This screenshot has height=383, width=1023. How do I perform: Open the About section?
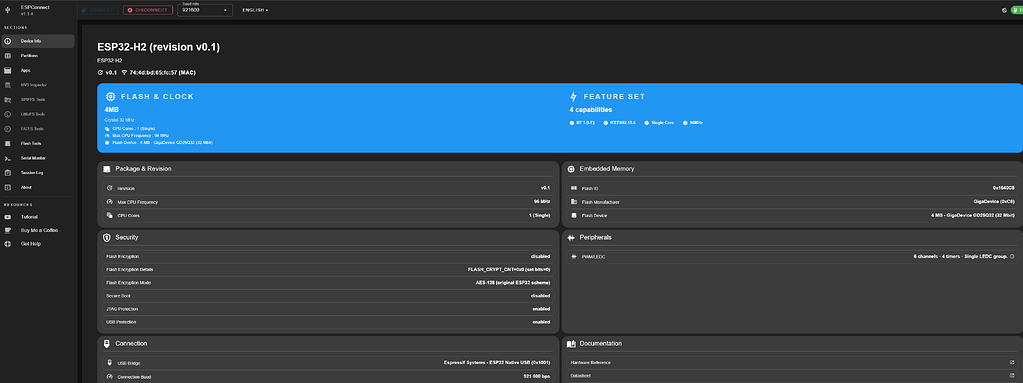click(x=38, y=187)
